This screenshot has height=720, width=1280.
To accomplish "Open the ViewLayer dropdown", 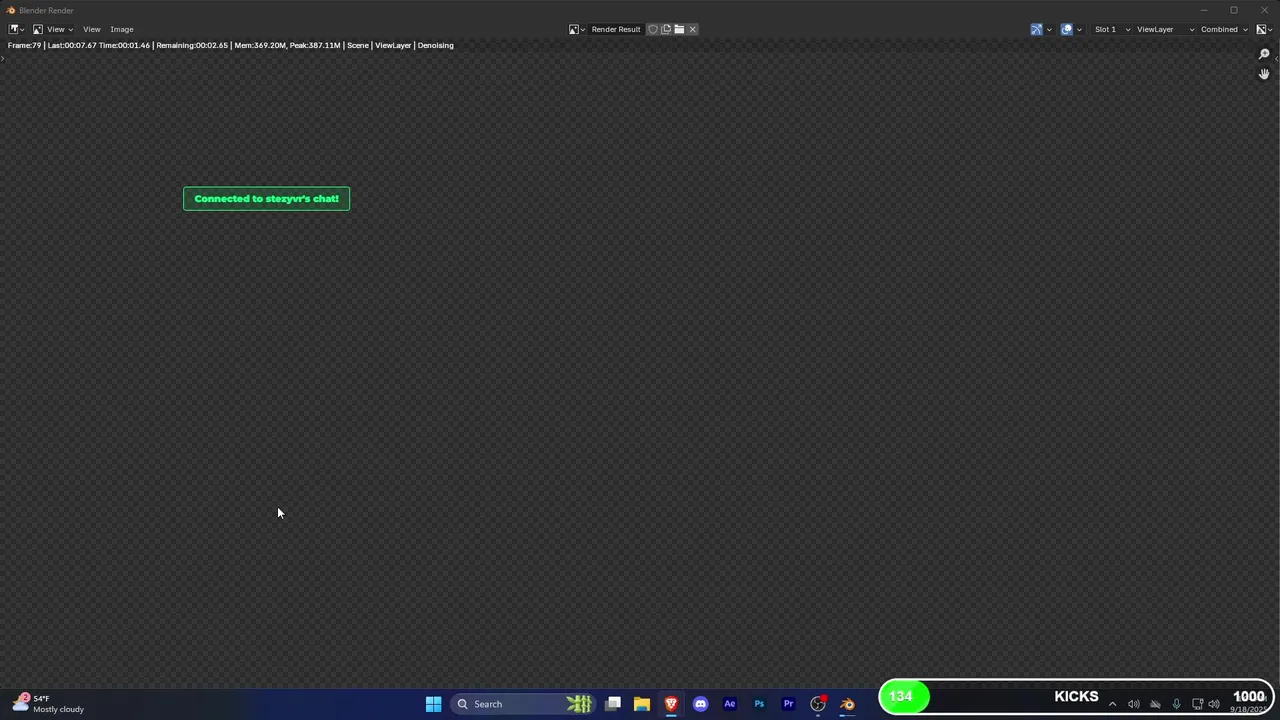I will point(1164,29).
